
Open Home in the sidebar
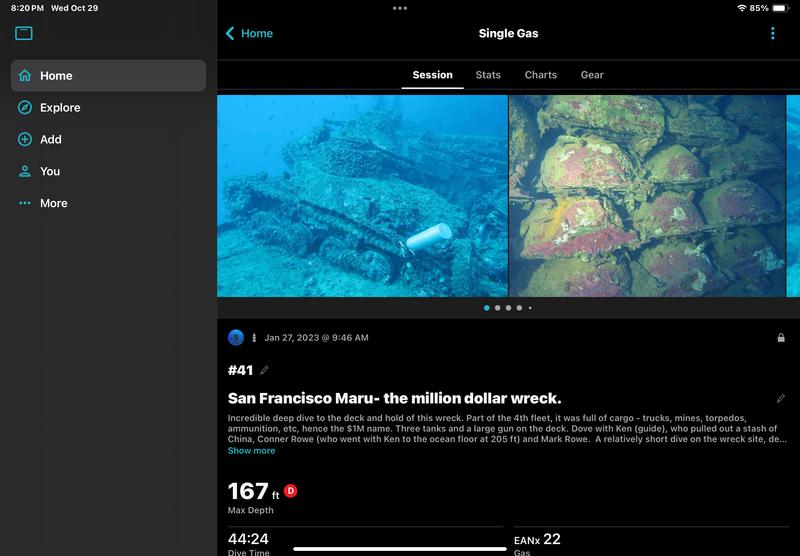pos(108,75)
